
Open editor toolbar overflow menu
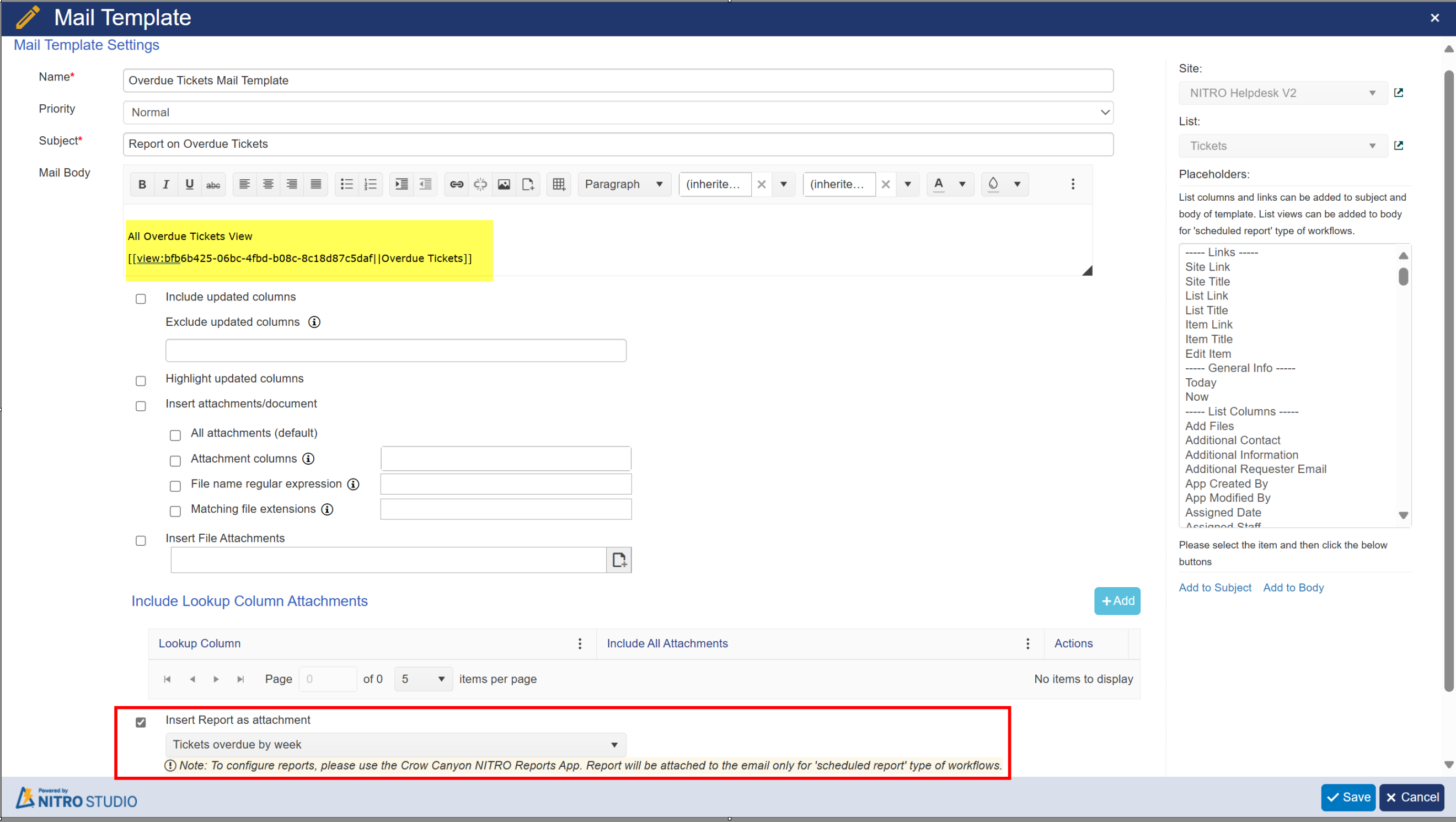pos(1073,184)
